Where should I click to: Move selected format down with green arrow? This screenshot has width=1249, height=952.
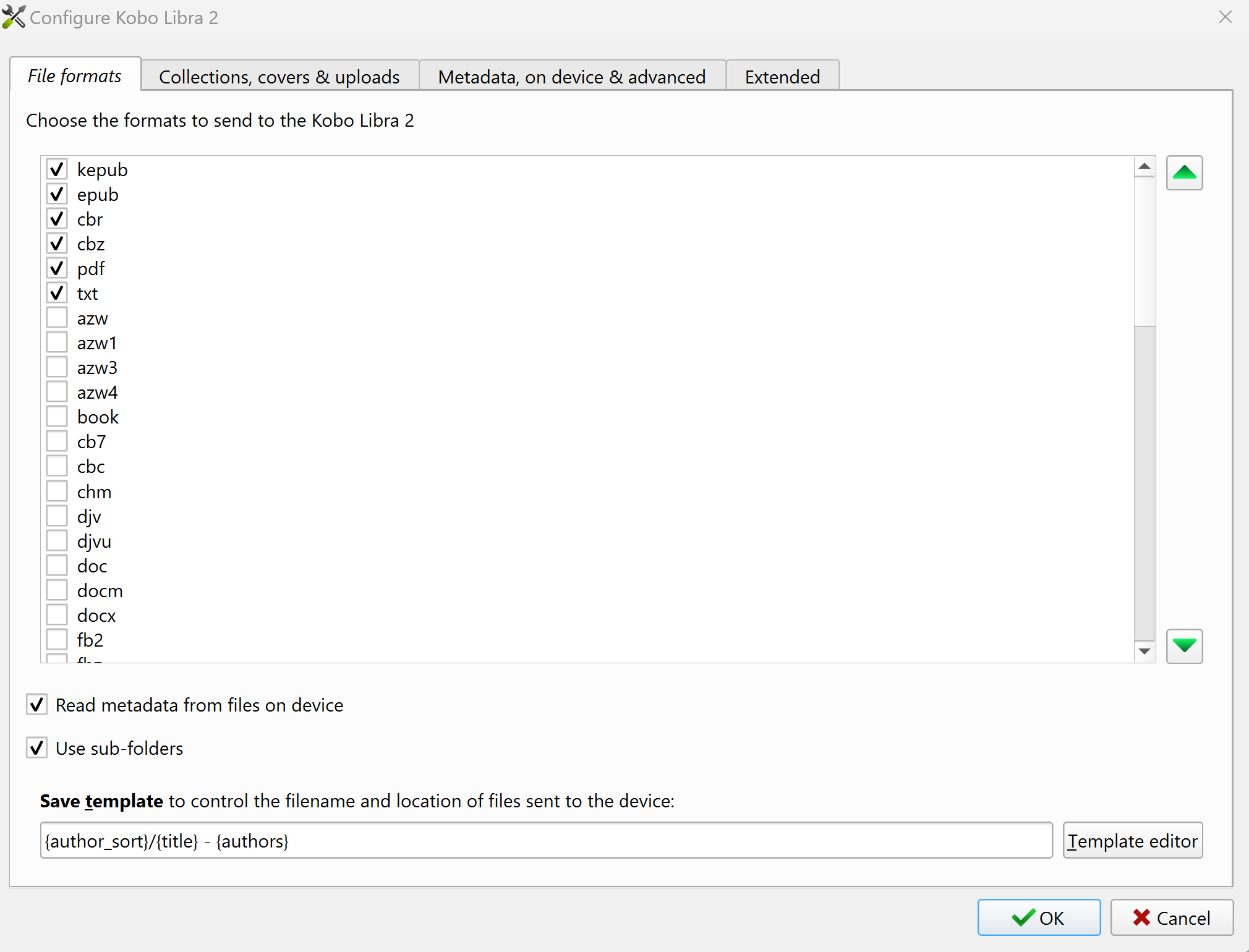1183,646
